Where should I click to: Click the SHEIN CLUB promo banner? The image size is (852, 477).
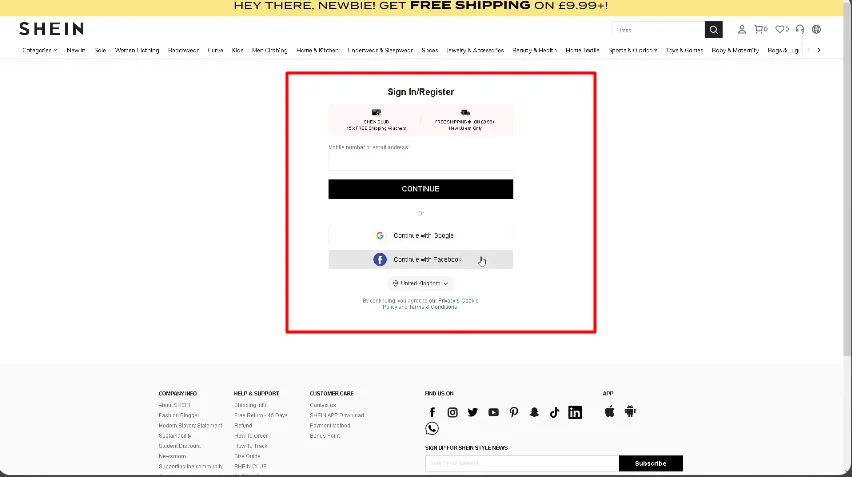(376, 120)
